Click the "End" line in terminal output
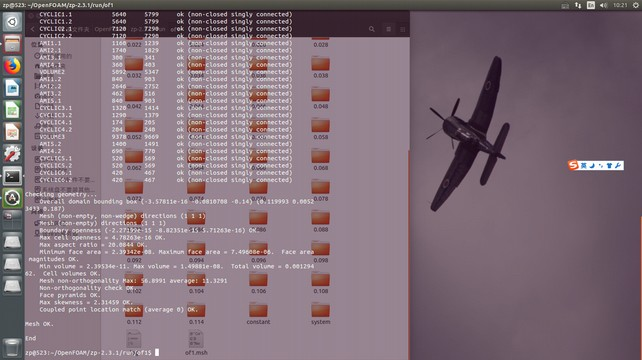Screen dimensions: 642x360 tap(31, 338)
